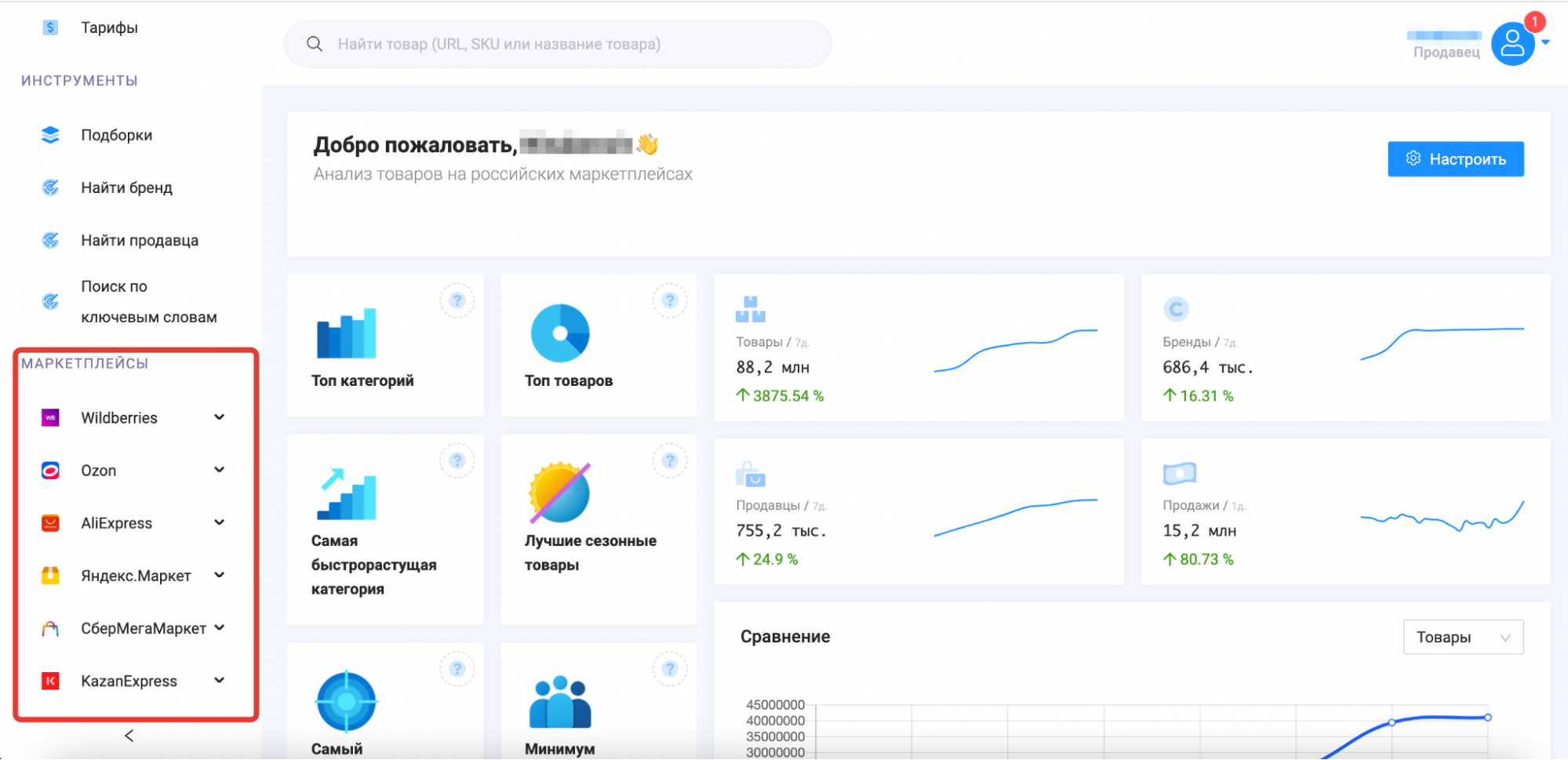
Task: Open Лучшие сезонные товары link
Action: (x=591, y=552)
